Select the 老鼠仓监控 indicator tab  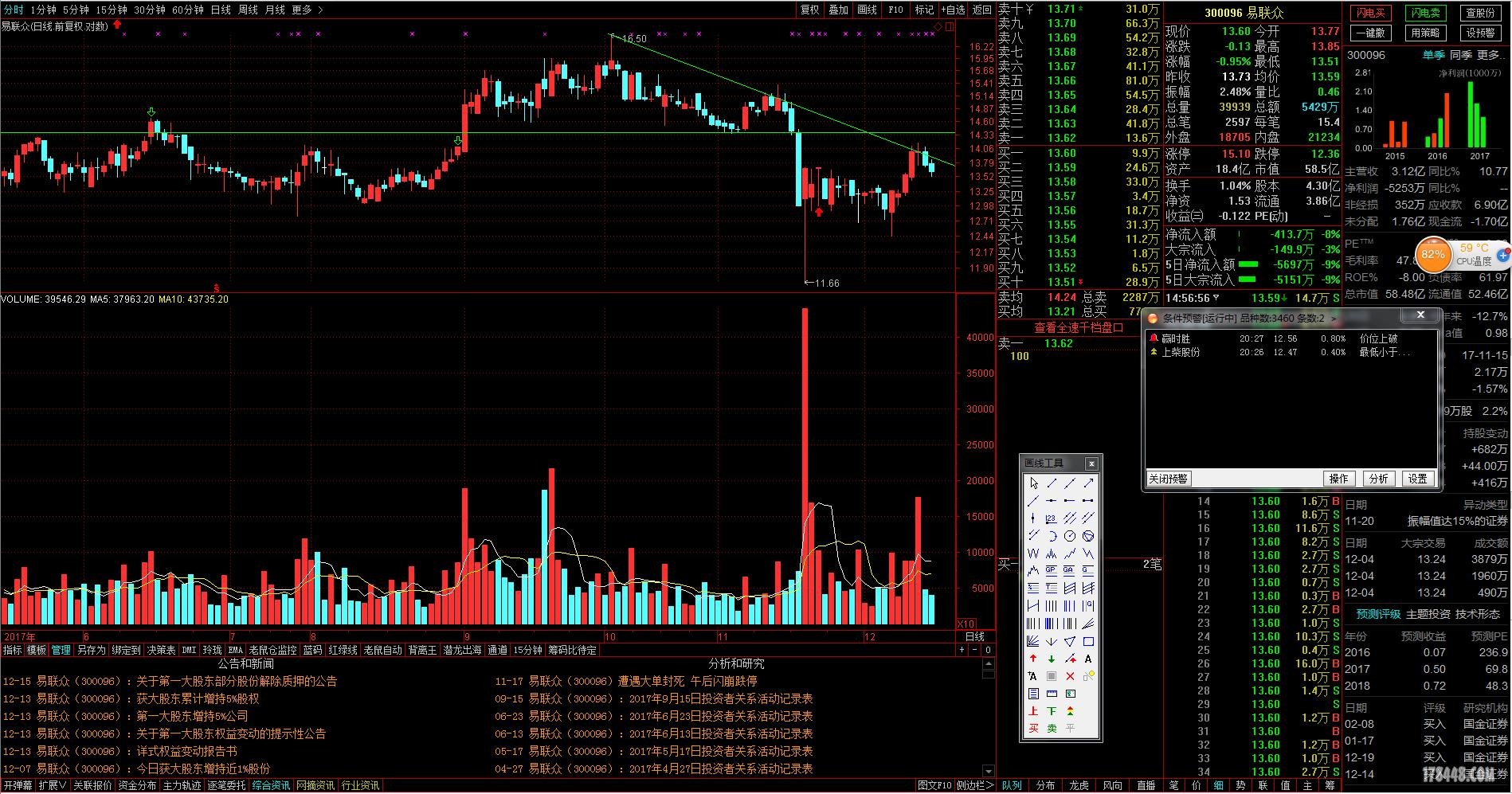(272, 650)
